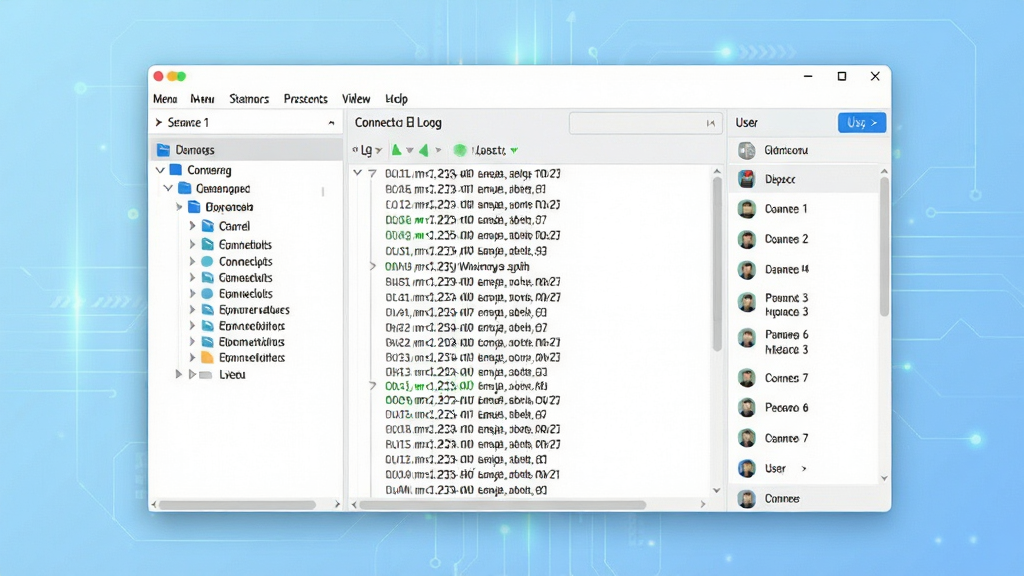
Task: Click the avatar beside Pecaro 6
Action: coord(747,408)
